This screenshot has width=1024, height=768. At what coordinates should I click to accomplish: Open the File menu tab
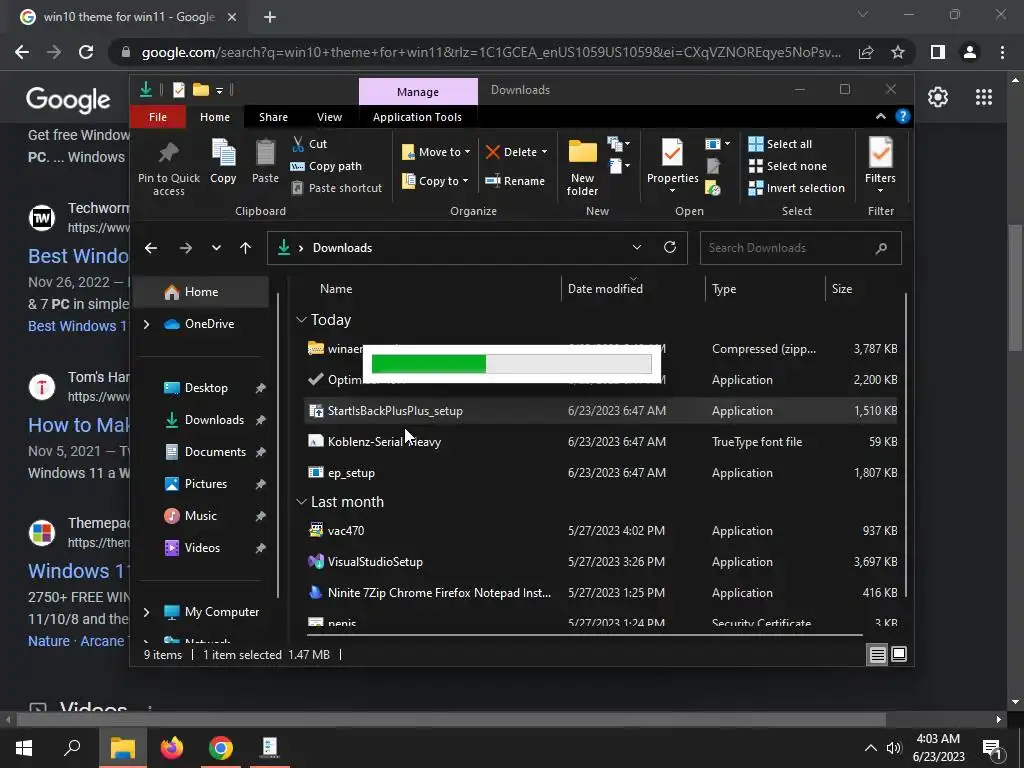157,117
